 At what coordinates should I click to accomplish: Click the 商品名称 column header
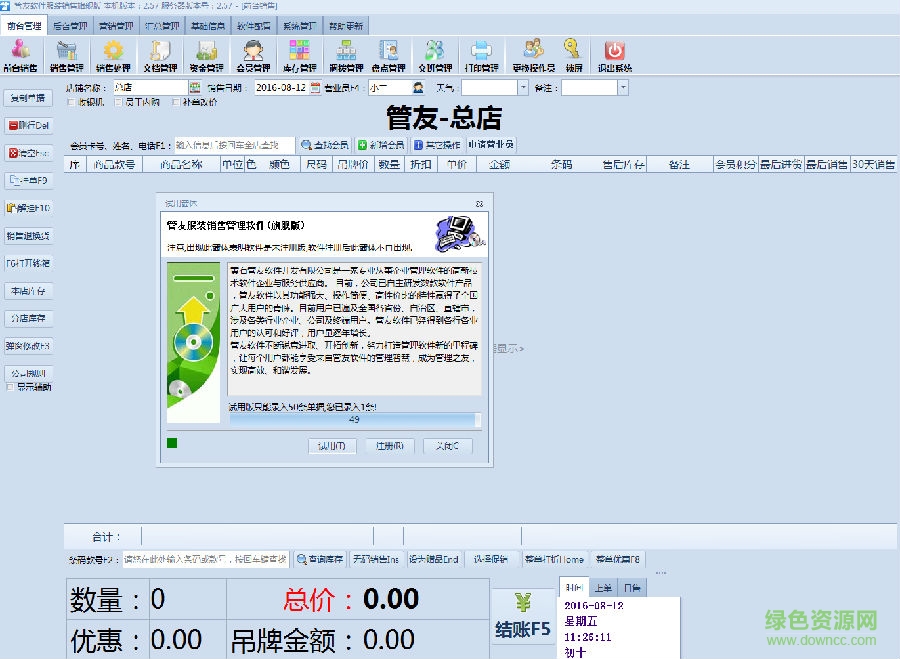181,165
